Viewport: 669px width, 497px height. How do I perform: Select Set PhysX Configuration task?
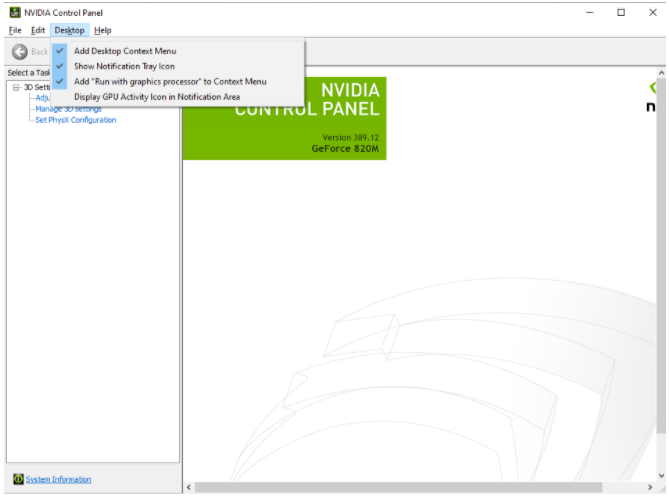coord(76,120)
